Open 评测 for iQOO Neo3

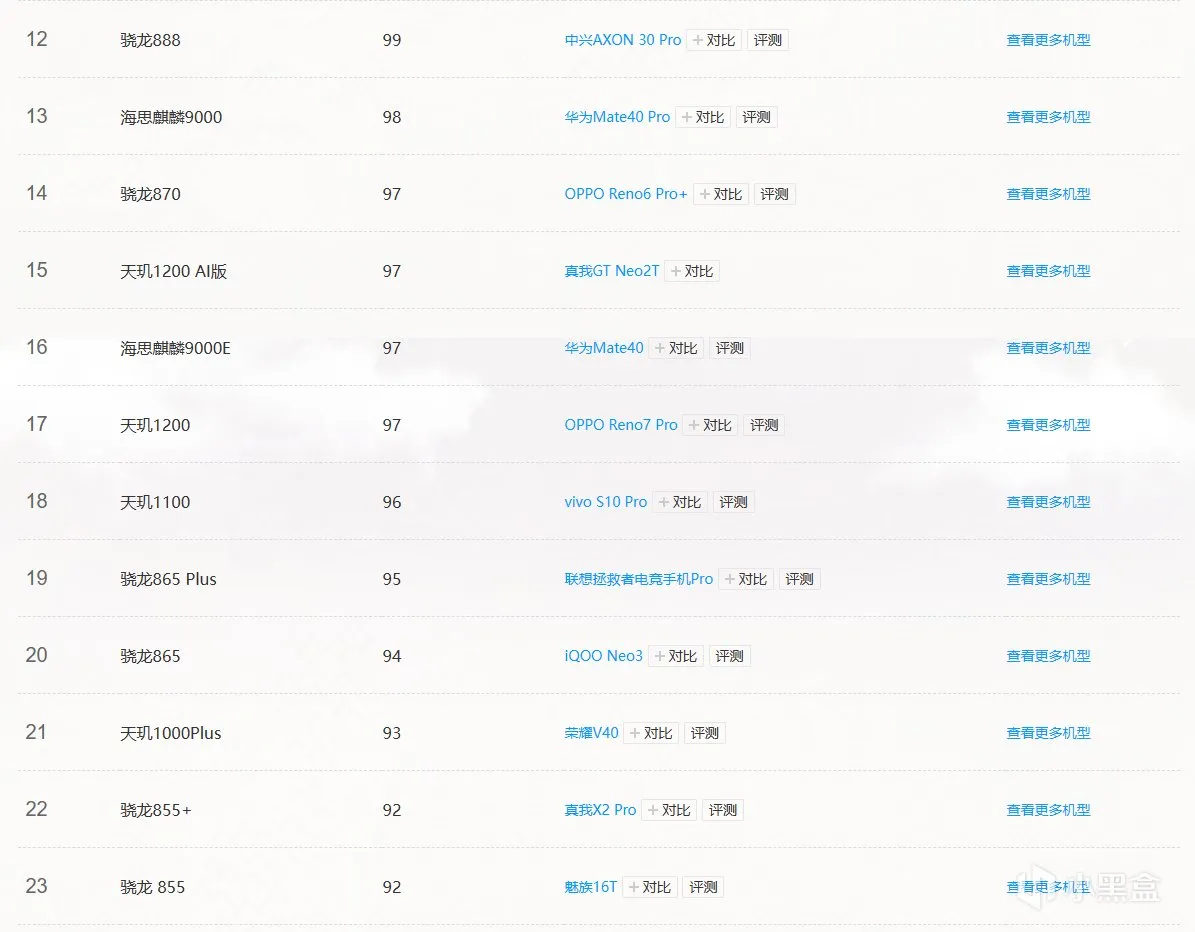729,656
